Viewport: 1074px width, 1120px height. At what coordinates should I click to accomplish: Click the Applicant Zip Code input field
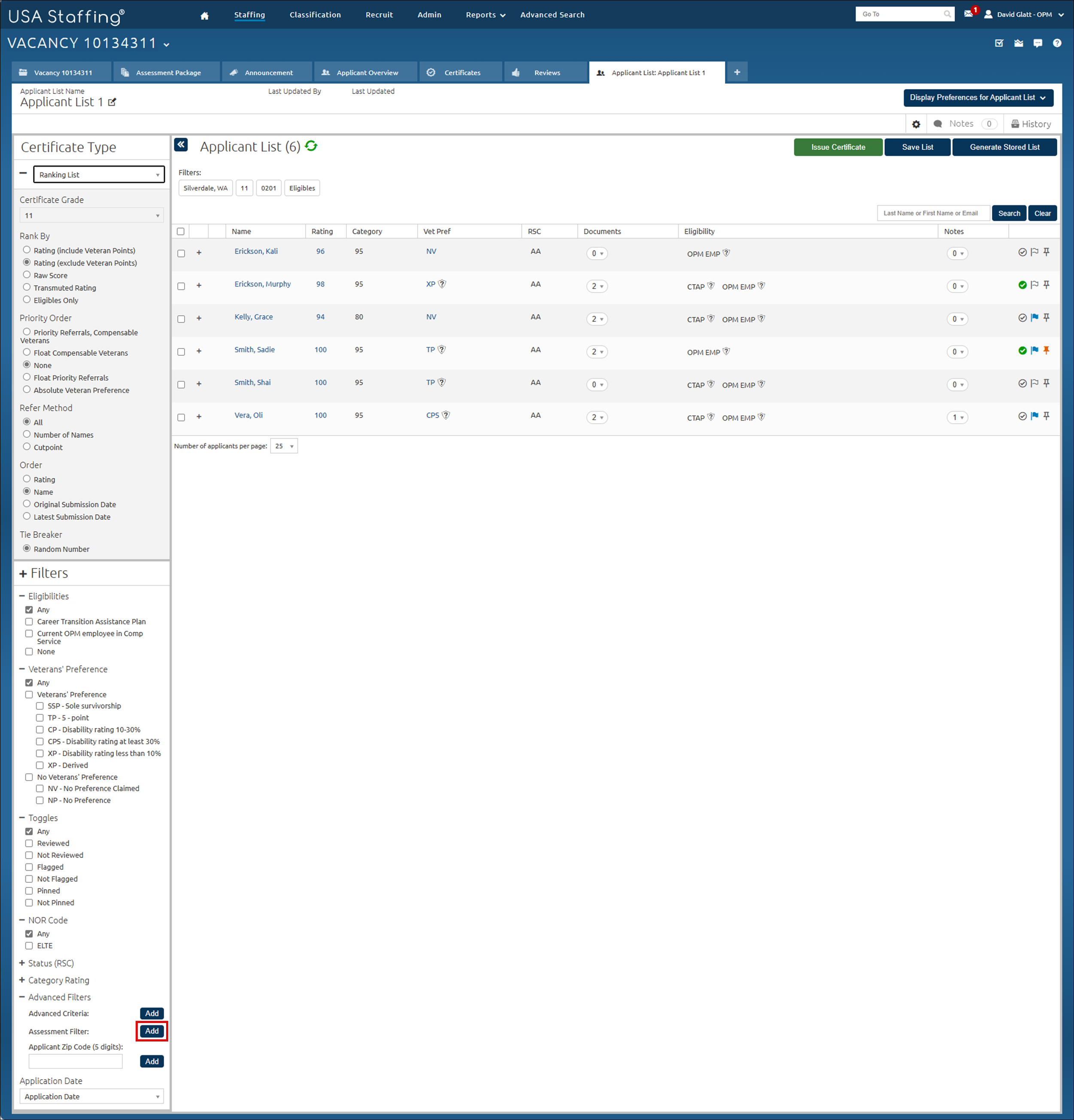tap(76, 1061)
